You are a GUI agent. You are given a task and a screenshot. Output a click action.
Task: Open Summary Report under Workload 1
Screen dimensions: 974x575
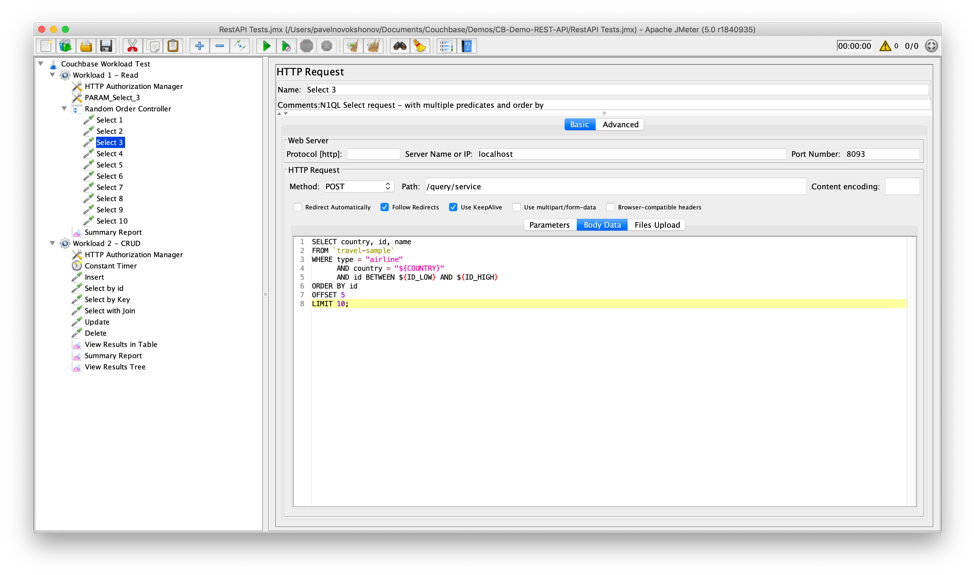point(113,232)
